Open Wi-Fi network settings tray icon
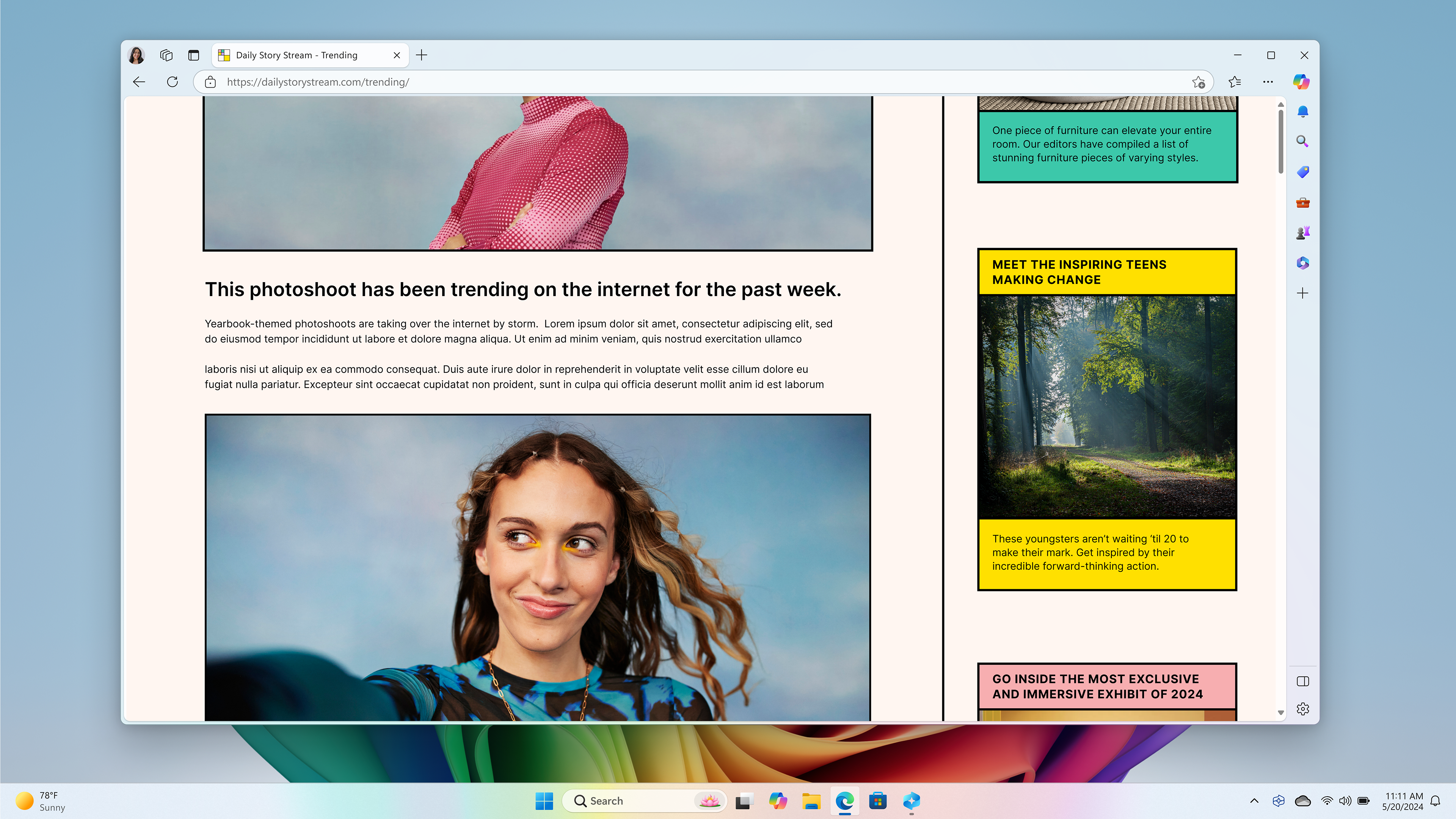The width and height of the screenshot is (1456, 819). click(x=1327, y=801)
